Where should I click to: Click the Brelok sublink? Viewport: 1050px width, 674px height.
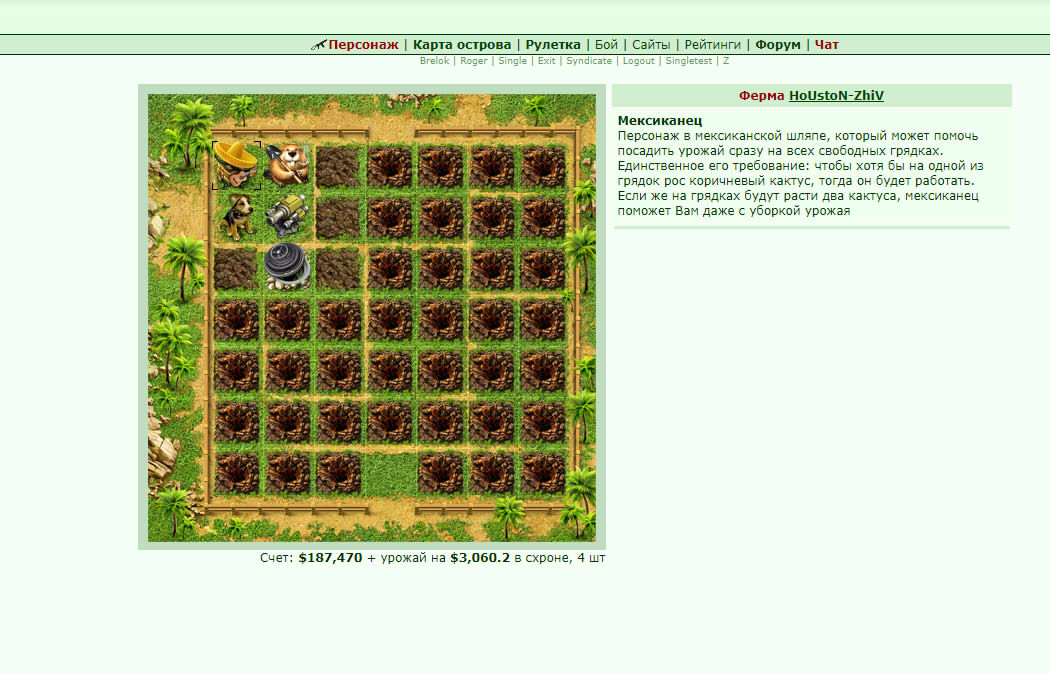pyautogui.click(x=435, y=61)
